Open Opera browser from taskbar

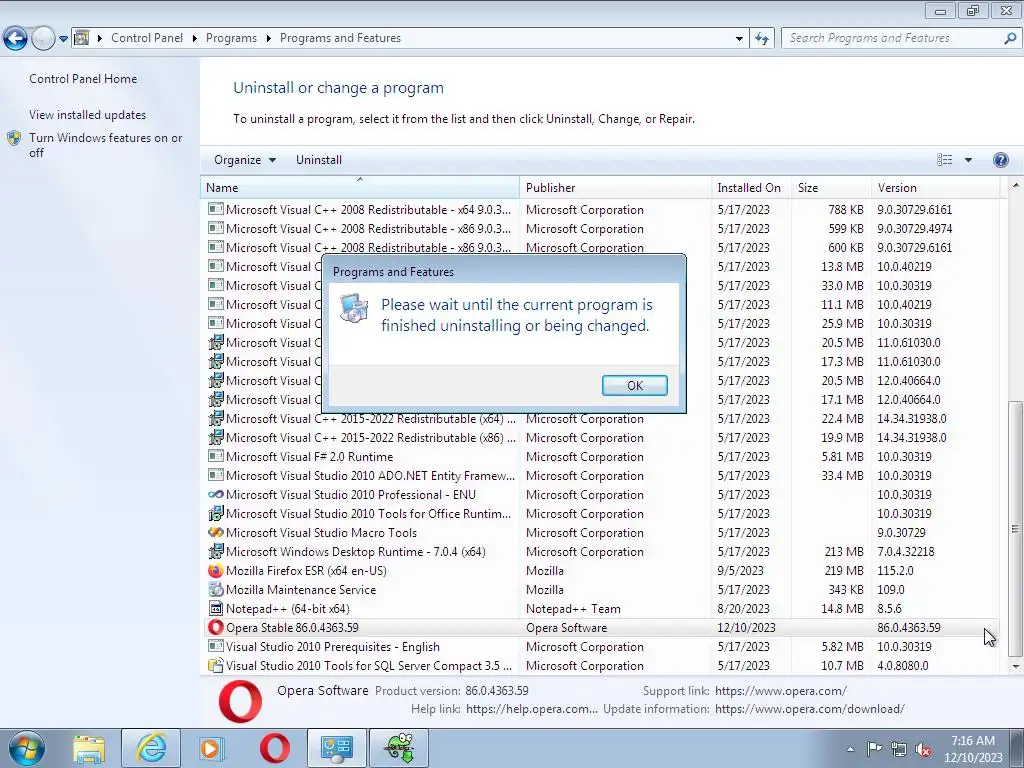tap(274, 748)
